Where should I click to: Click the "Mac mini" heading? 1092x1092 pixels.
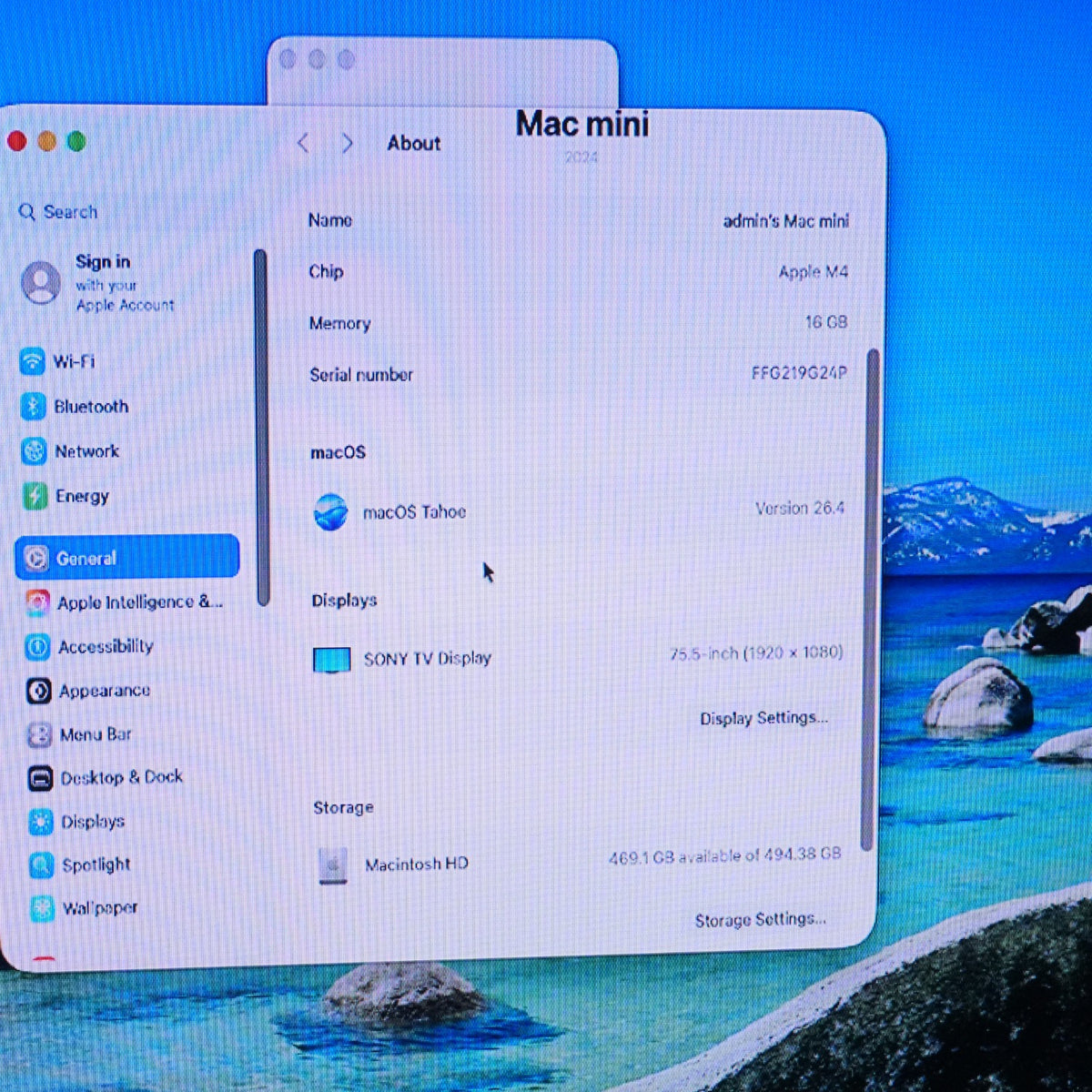pyautogui.click(x=582, y=124)
